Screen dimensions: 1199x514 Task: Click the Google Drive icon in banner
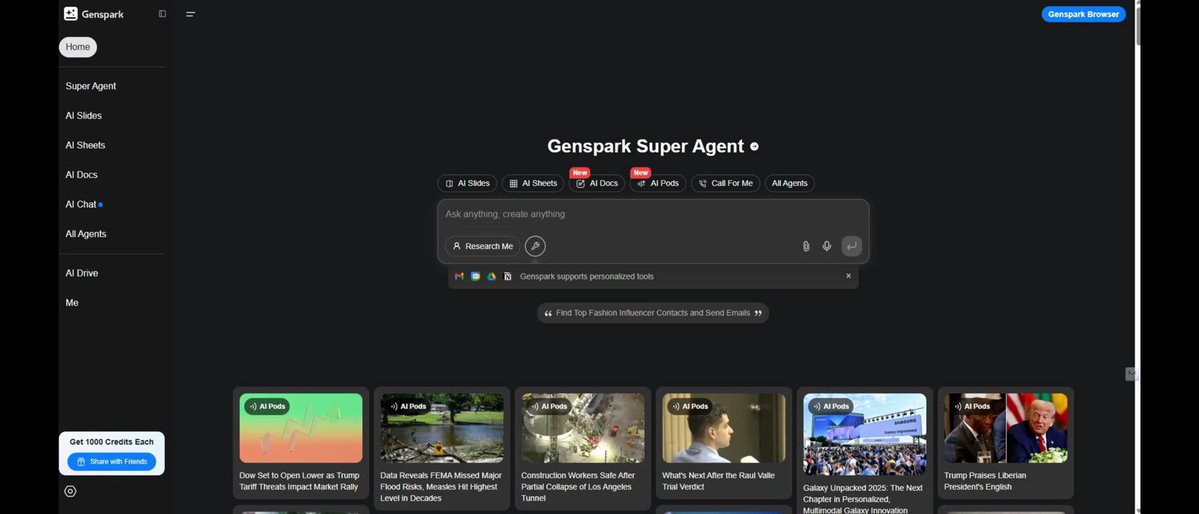492,276
